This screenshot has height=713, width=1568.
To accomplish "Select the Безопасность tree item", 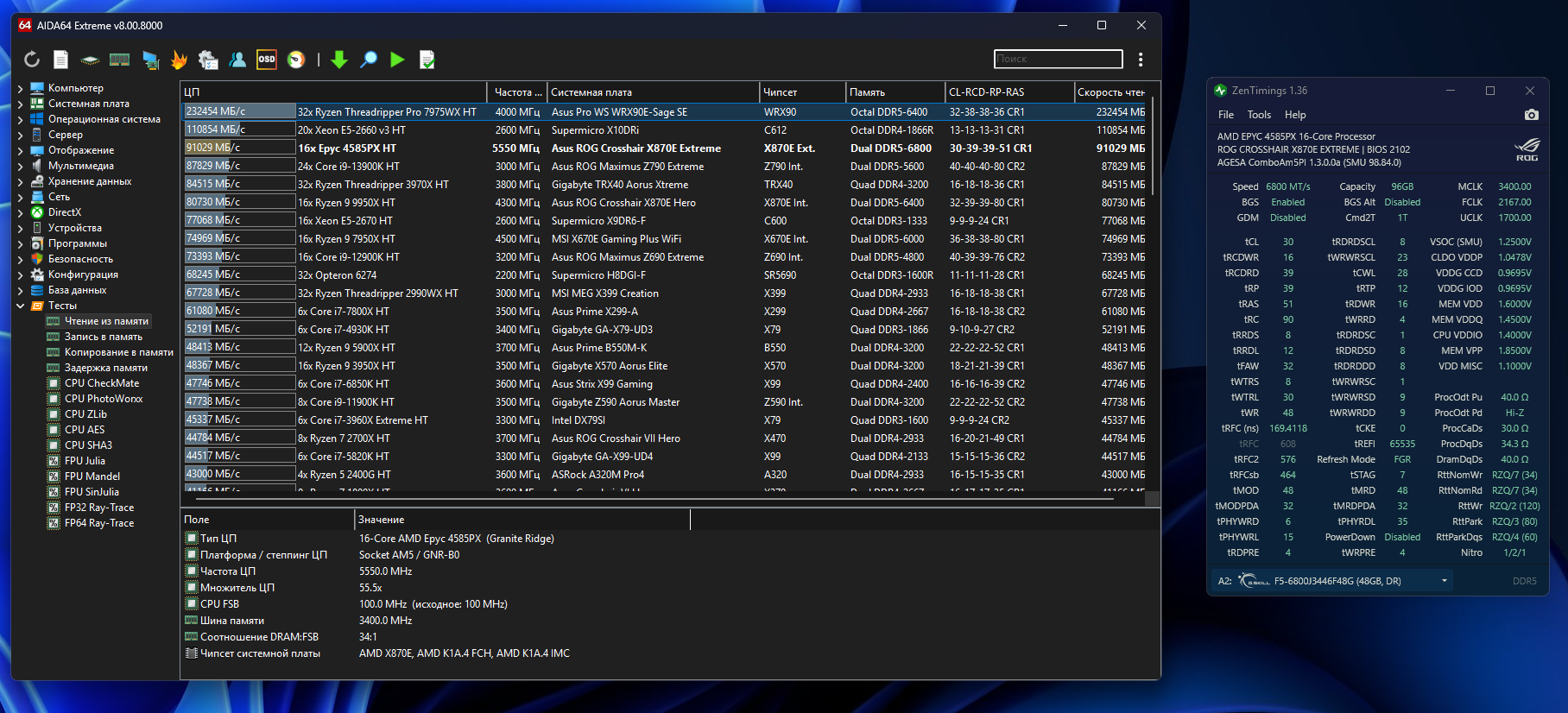I will click(80, 259).
